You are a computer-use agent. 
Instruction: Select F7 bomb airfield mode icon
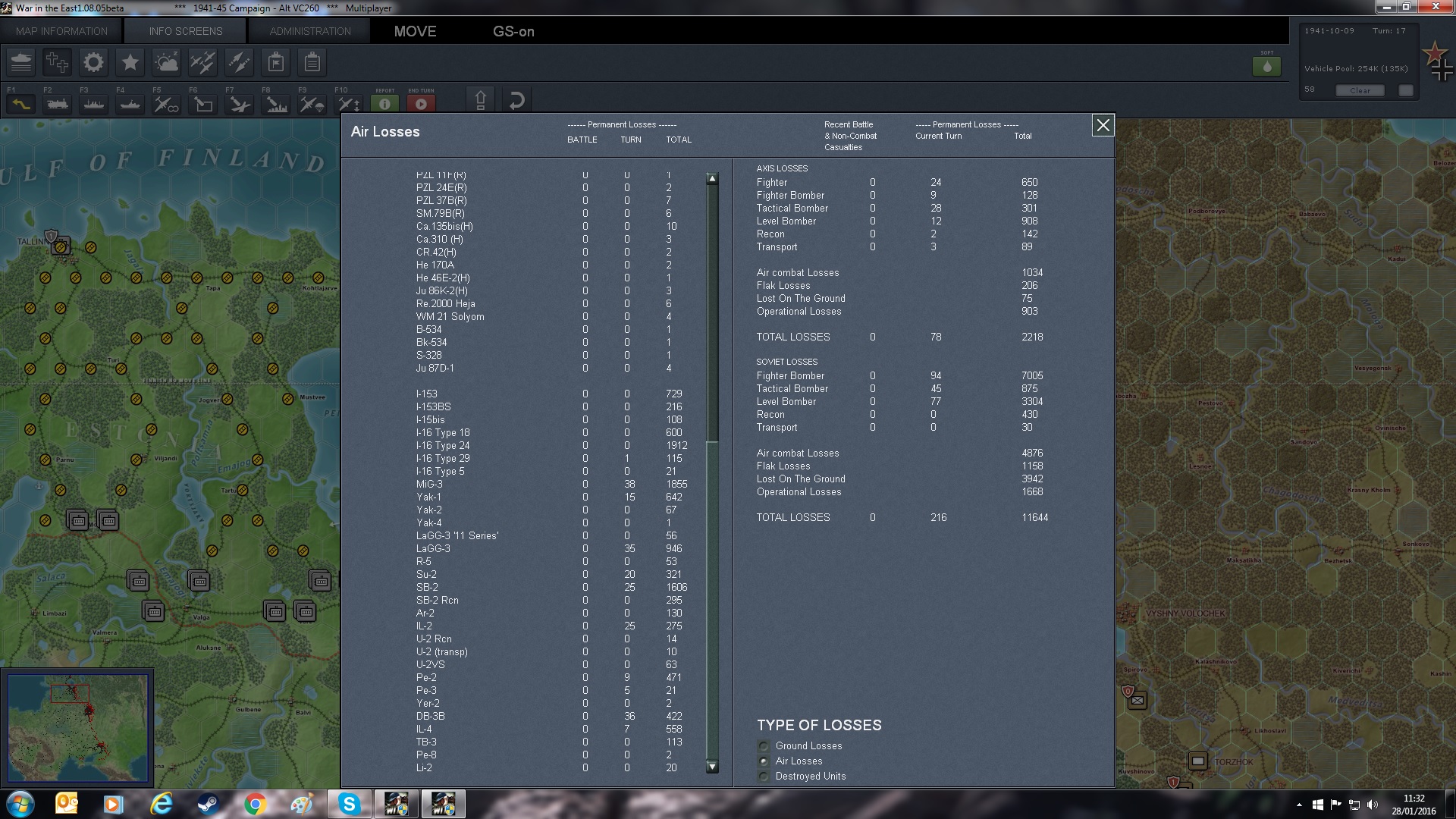(240, 104)
